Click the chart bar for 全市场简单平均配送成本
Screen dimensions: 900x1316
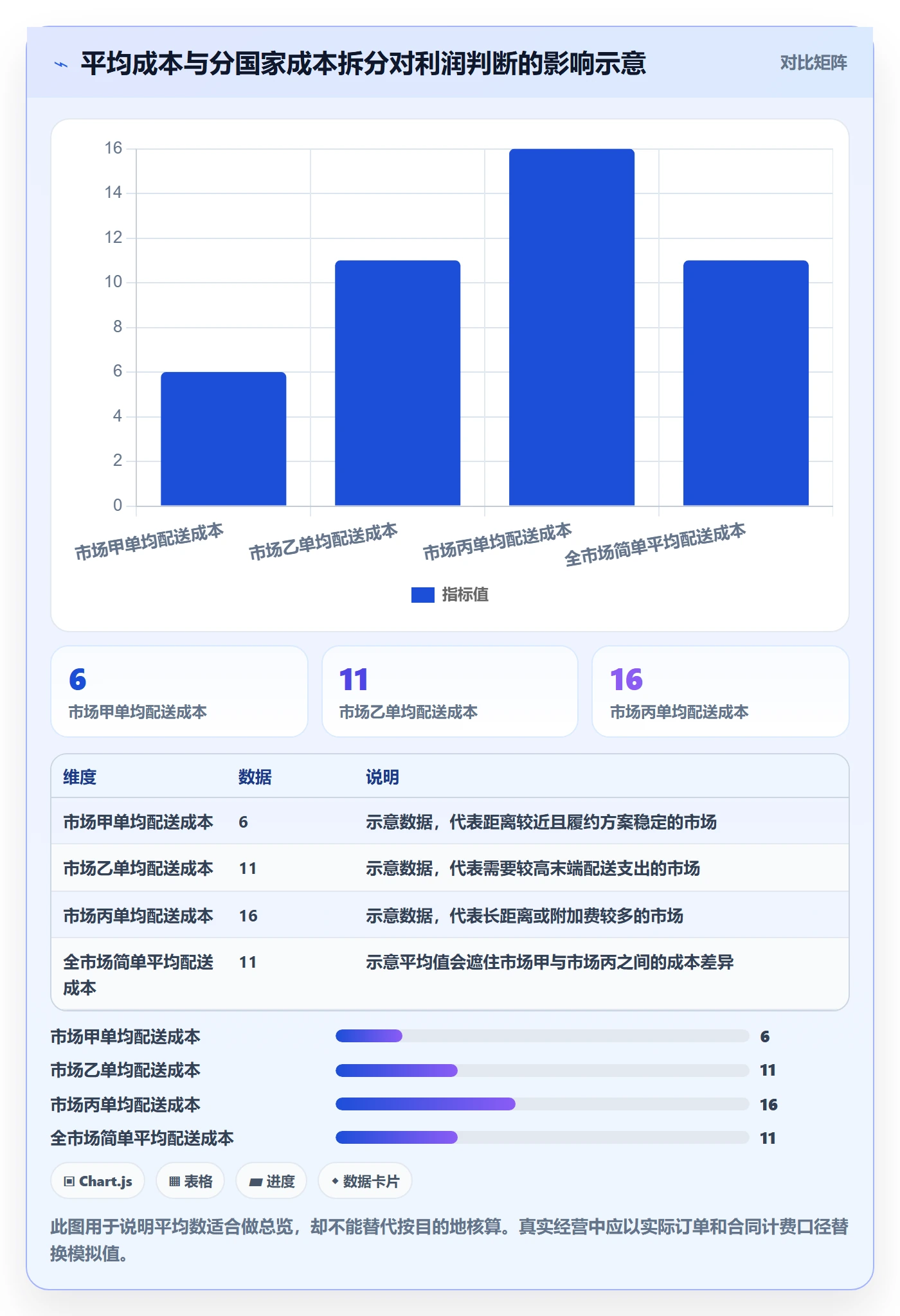tap(746, 383)
